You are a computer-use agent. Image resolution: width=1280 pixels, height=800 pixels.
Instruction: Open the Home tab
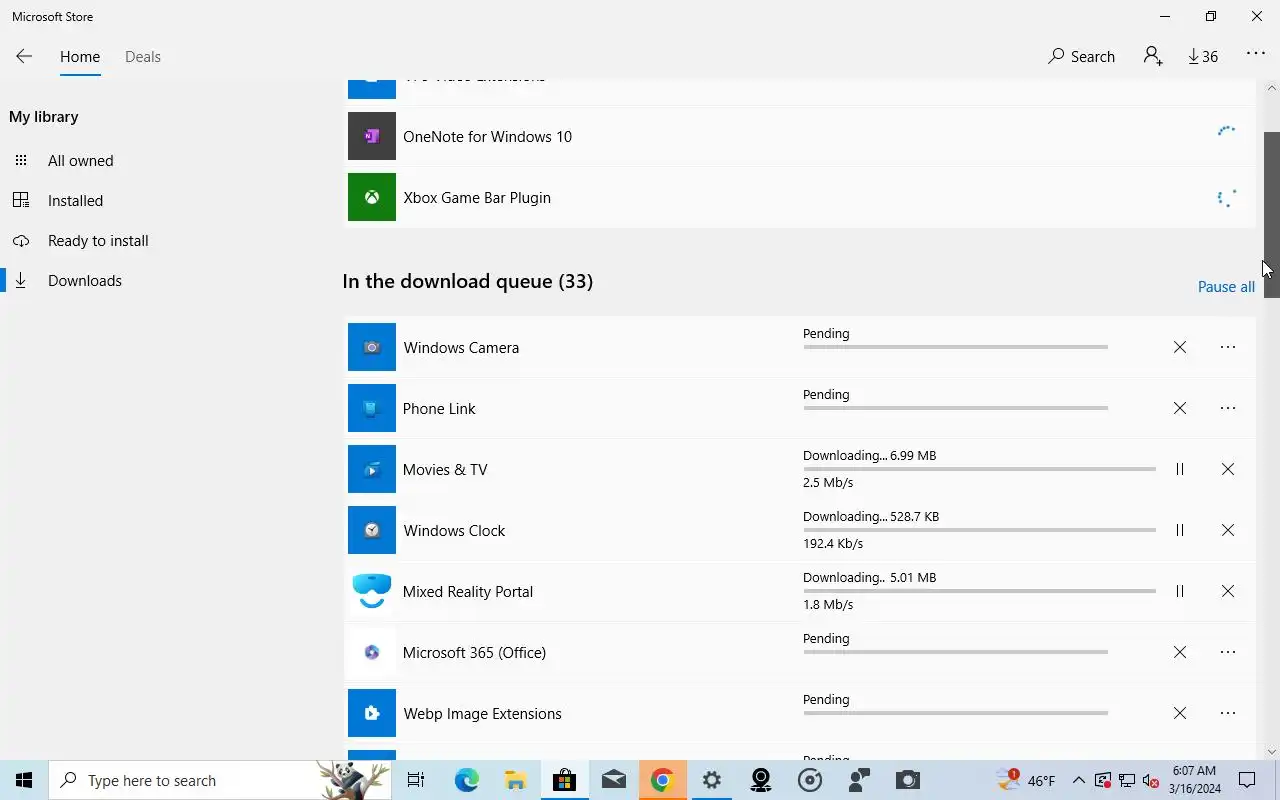(80, 57)
